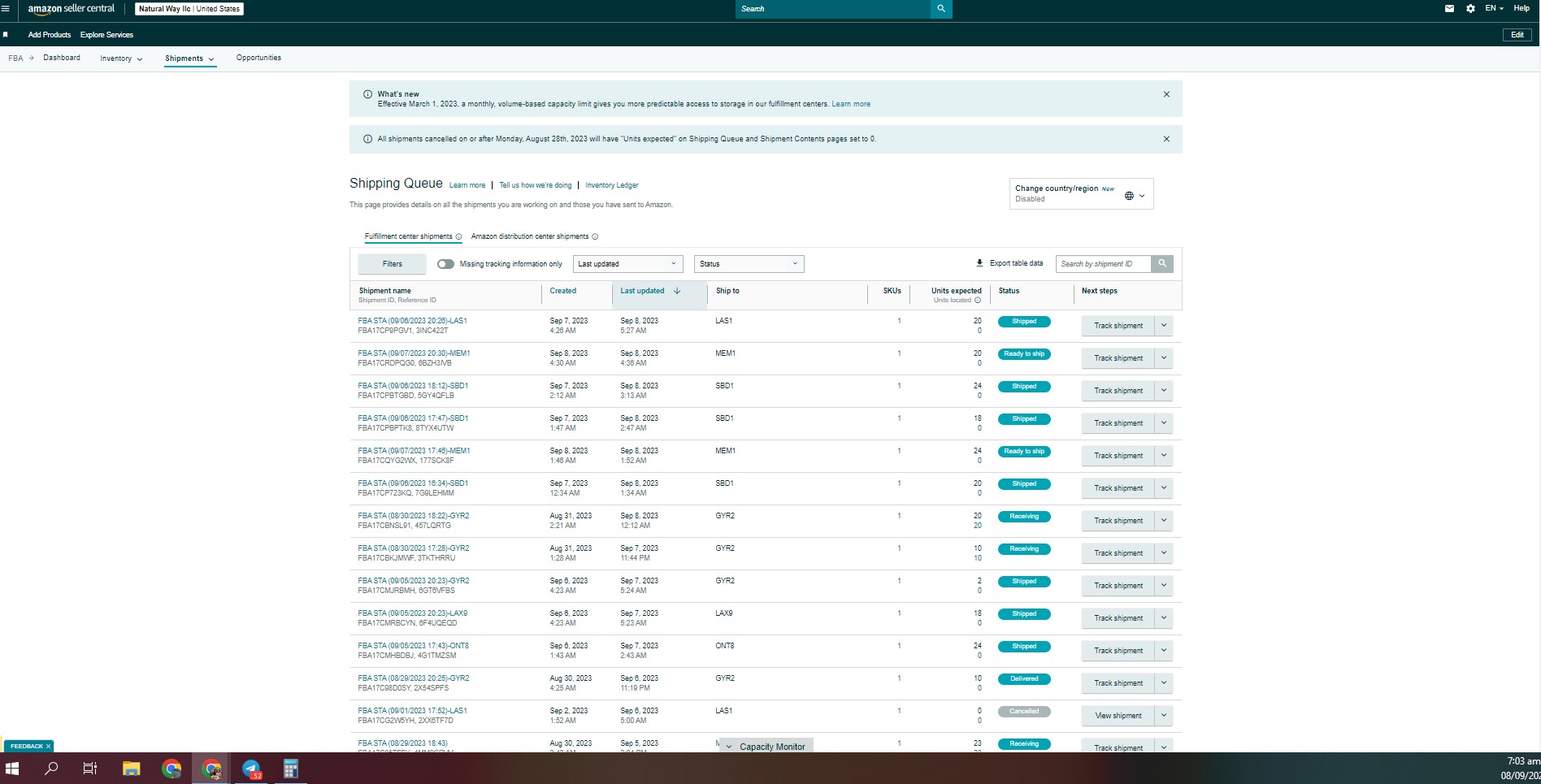Open the settings gear icon
The width and height of the screenshot is (1541, 784).
coord(1470,9)
